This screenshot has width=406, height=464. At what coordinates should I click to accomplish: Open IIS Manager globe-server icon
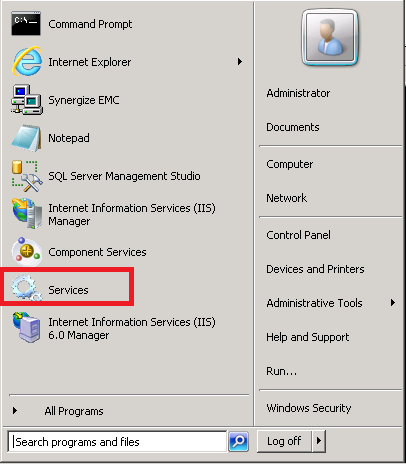[x=27, y=214]
